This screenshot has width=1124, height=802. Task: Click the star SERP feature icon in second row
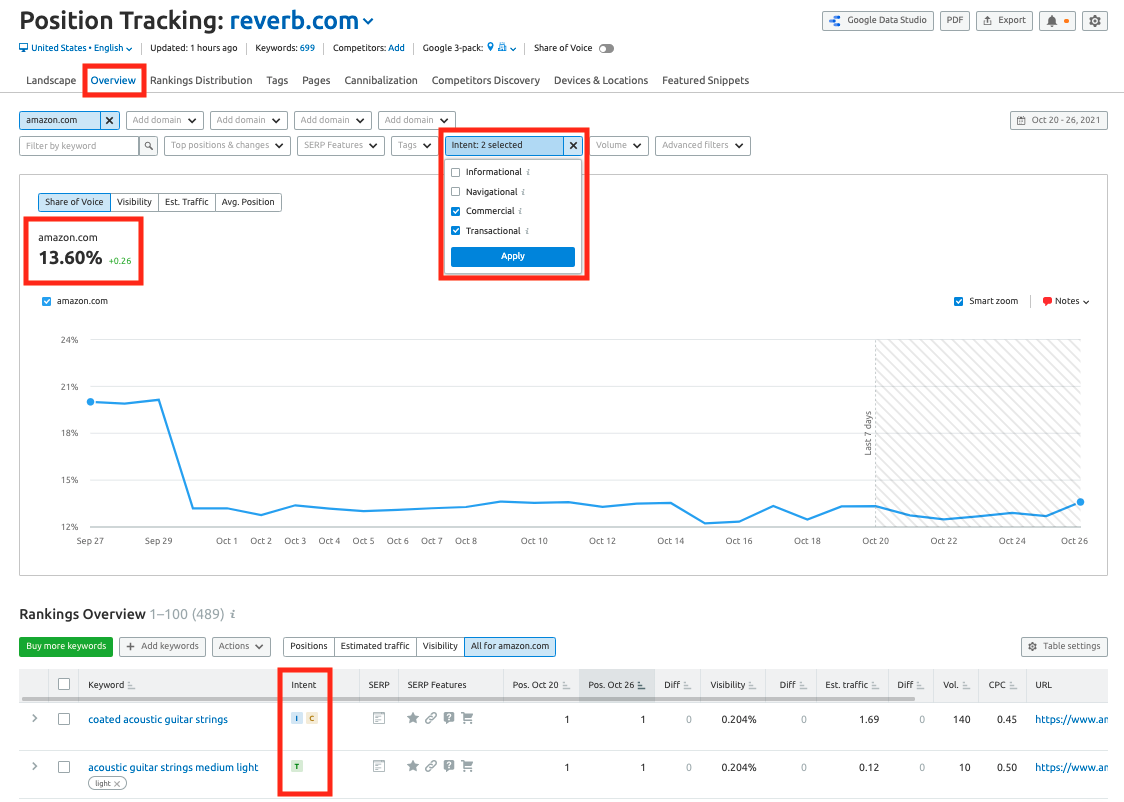coord(412,766)
